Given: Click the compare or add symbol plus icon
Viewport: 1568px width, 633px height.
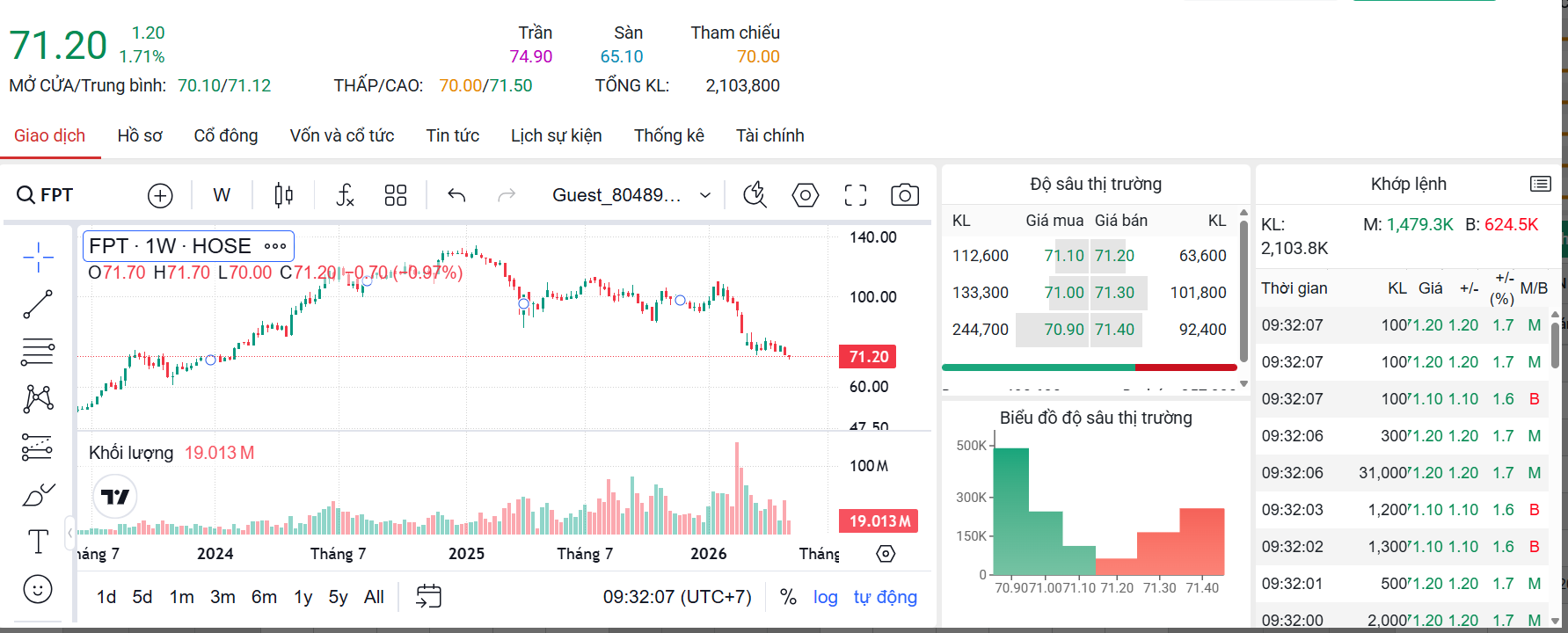Looking at the screenshot, I should tap(160, 195).
